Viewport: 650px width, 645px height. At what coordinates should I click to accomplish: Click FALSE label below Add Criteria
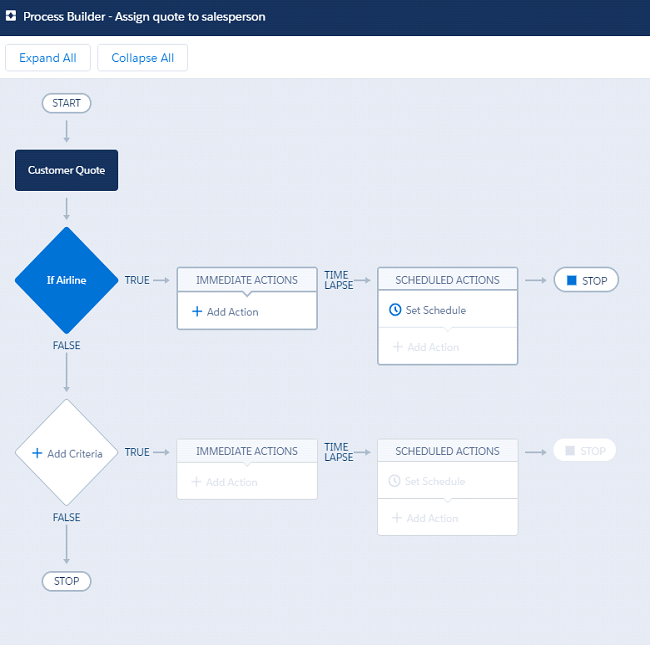(x=66, y=517)
